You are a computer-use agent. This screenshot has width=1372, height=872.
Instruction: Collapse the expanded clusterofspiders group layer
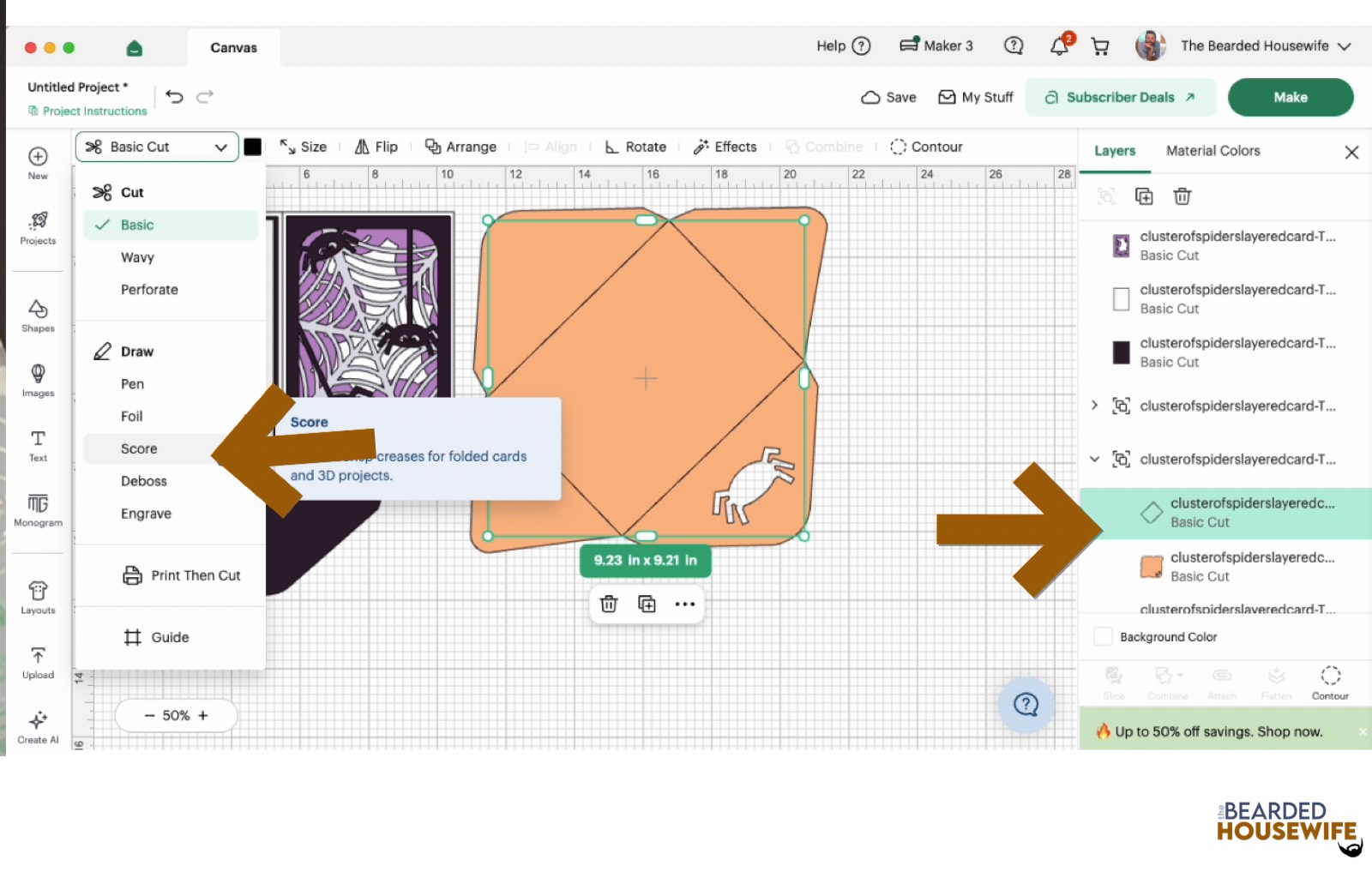click(x=1094, y=459)
